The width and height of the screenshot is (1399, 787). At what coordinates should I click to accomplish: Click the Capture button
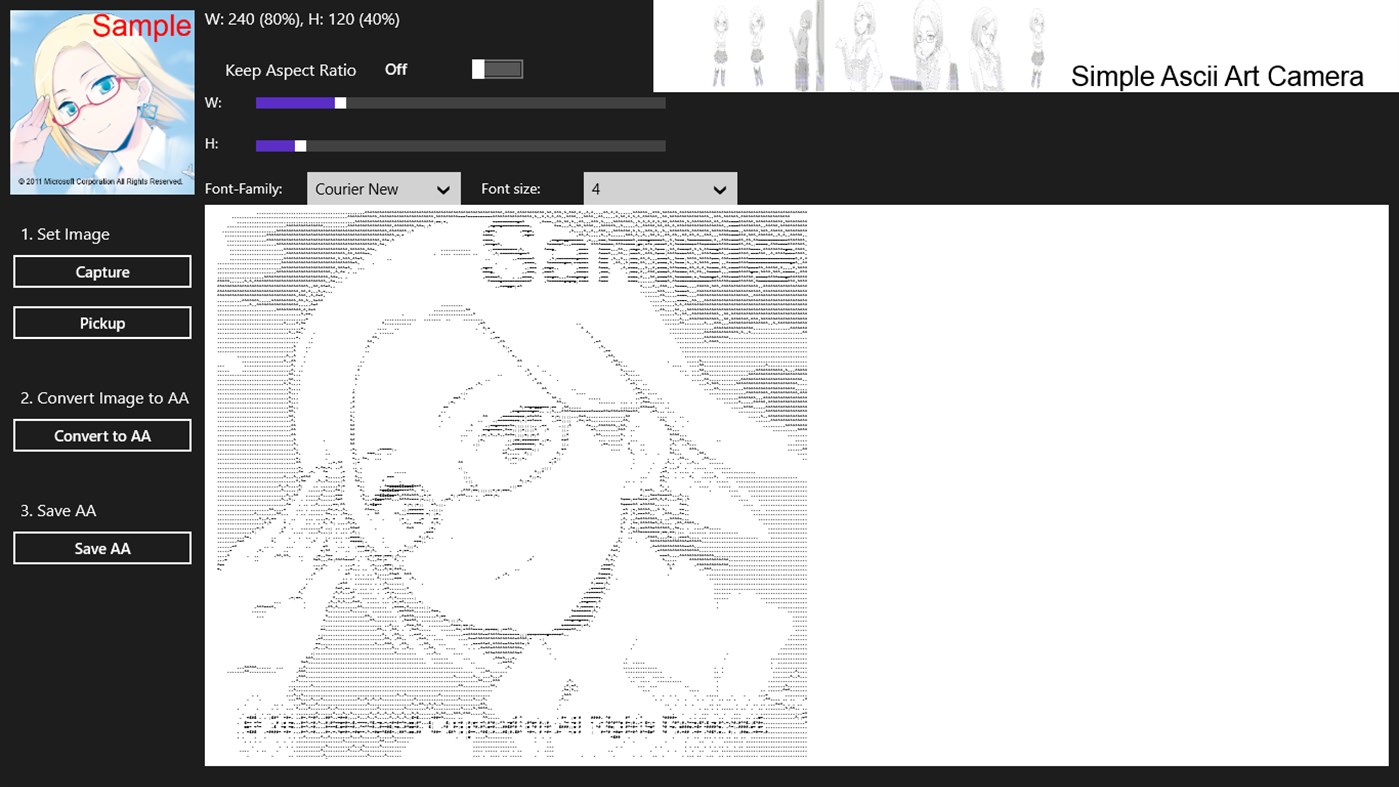[x=101, y=271]
